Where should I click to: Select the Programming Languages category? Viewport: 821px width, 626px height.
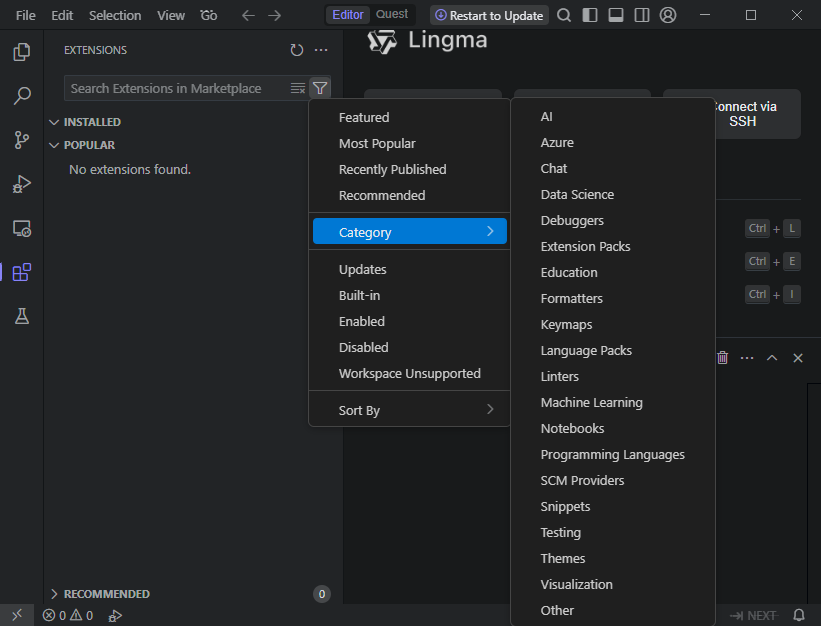[x=613, y=454]
